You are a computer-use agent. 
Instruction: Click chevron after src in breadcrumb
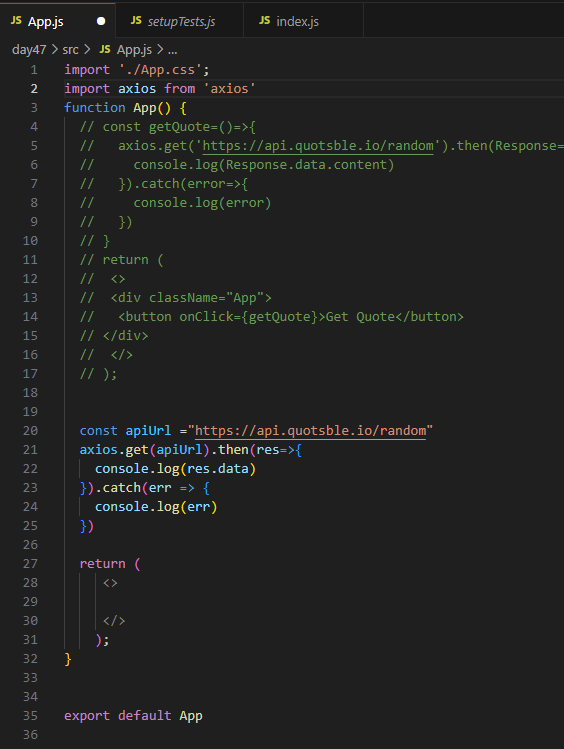[87, 49]
